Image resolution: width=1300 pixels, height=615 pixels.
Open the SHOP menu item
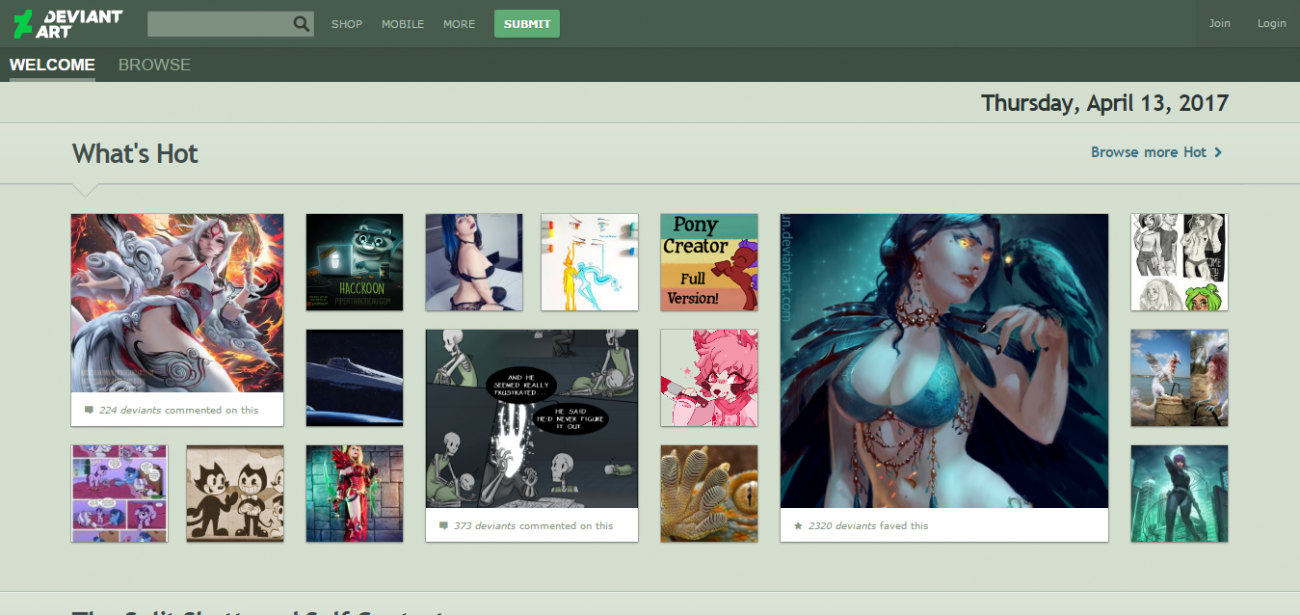pos(347,24)
